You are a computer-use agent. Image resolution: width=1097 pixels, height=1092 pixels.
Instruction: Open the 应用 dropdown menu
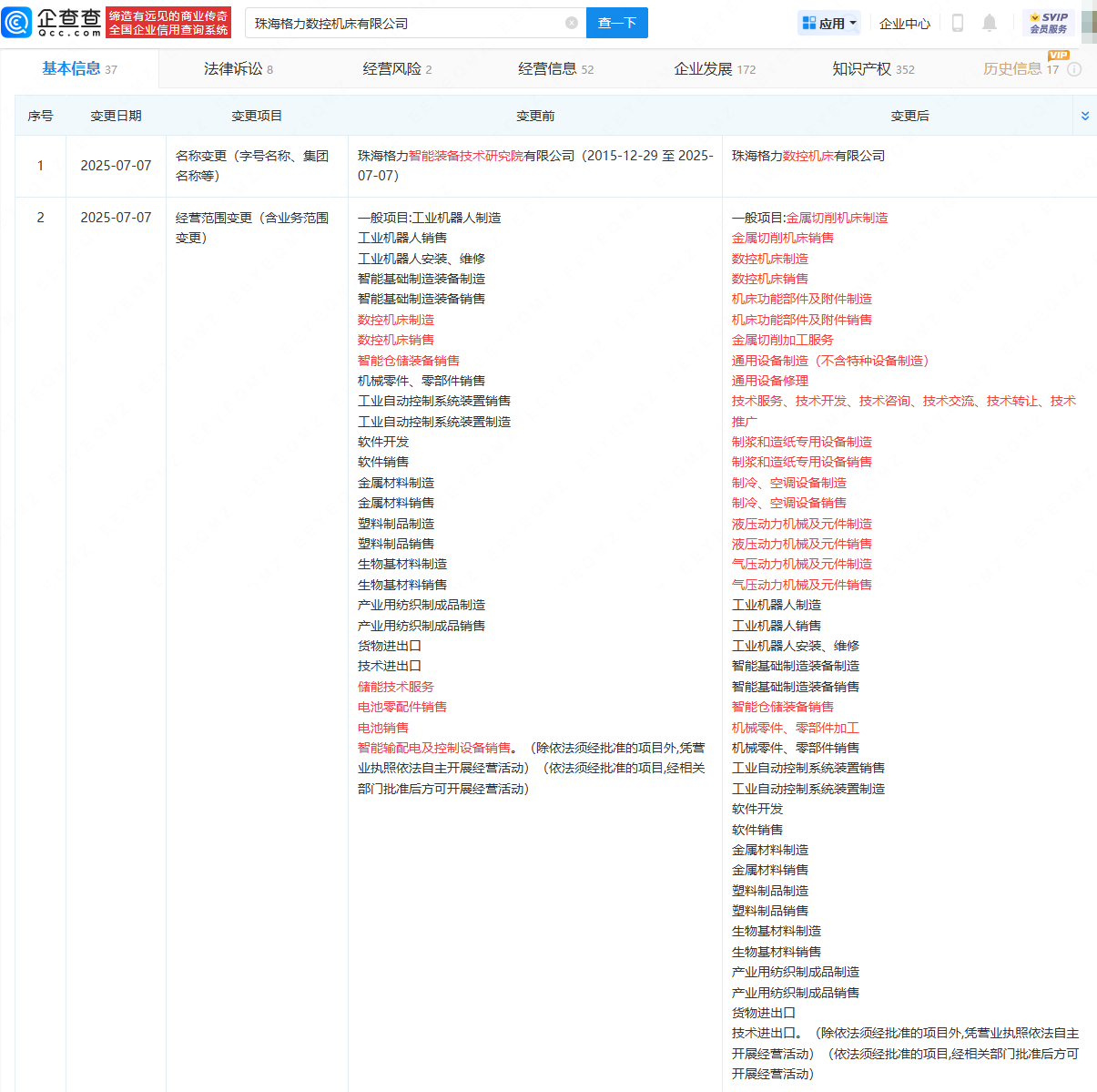click(x=829, y=23)
